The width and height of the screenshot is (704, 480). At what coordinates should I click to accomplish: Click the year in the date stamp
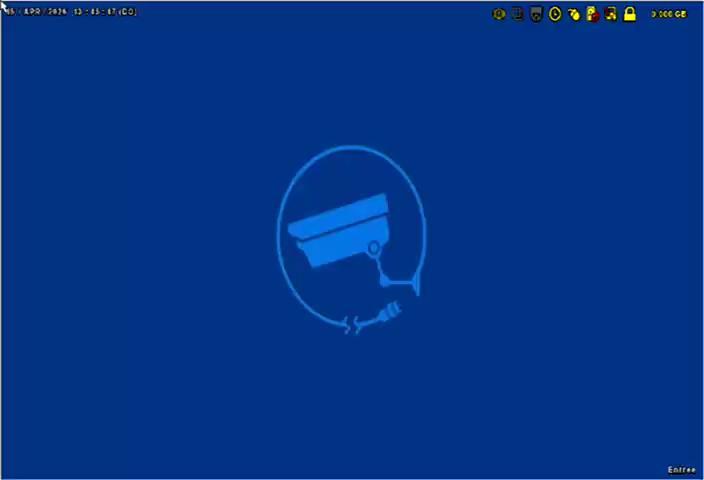57,12
